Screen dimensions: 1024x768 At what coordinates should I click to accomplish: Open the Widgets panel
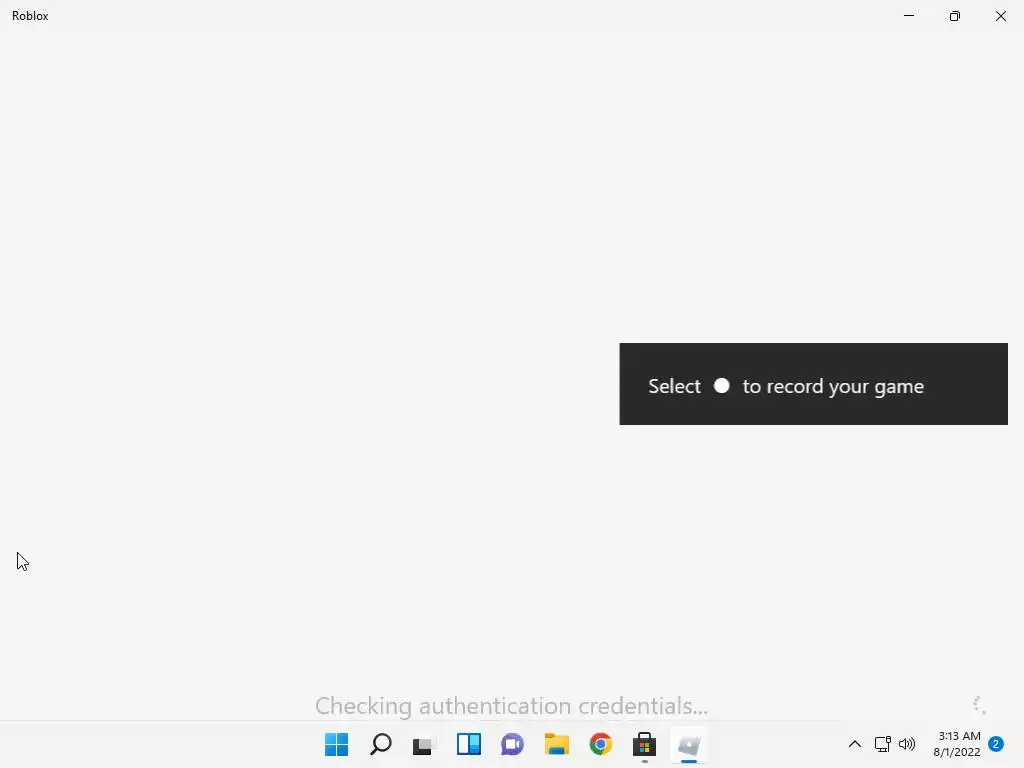[x=469, y=744]
